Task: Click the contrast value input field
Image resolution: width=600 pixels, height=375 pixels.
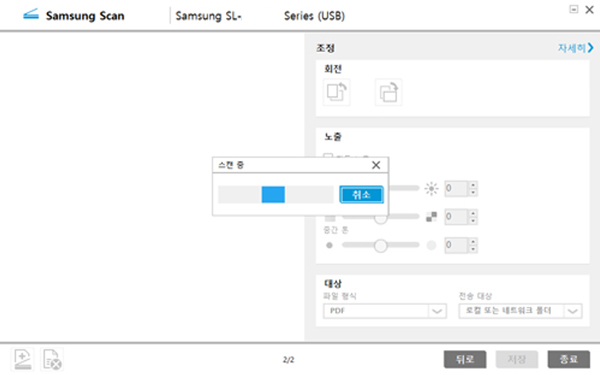Action: [x=457, y=217]
